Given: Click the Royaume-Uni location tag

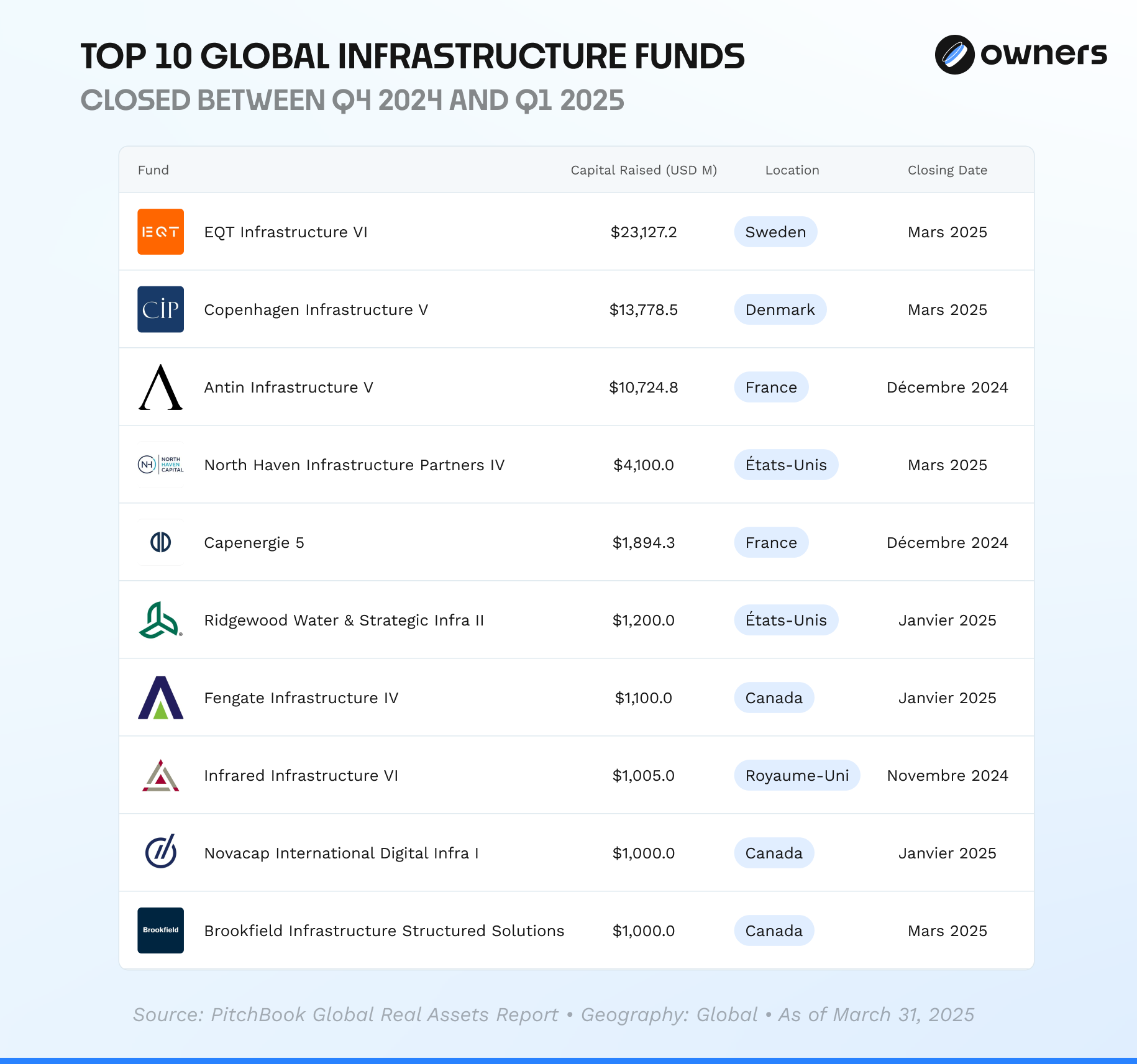Looking at the screenshot, I should tap(797, 775).
